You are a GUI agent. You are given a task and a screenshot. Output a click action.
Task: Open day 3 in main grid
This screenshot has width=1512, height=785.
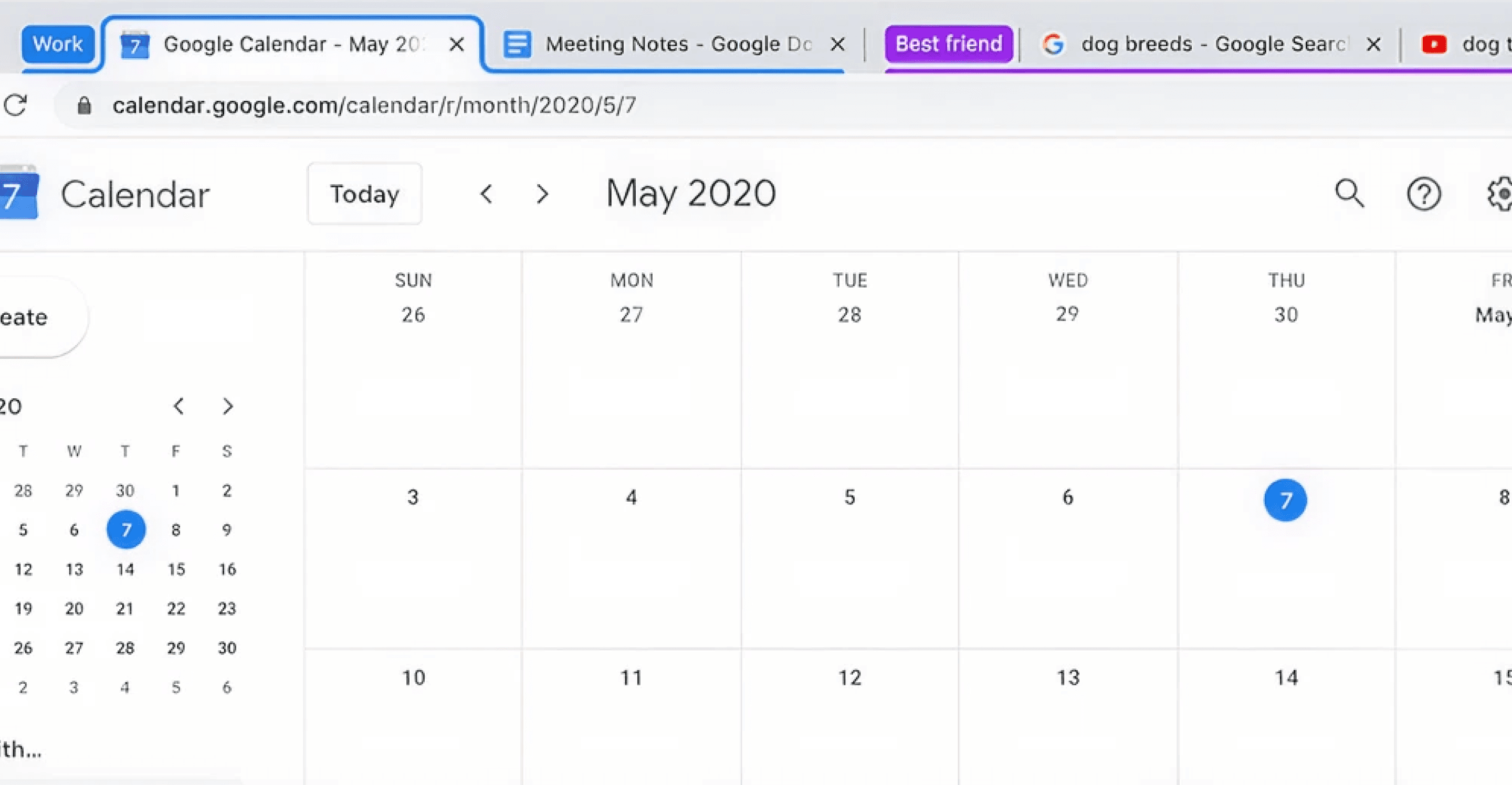[413, 497]
